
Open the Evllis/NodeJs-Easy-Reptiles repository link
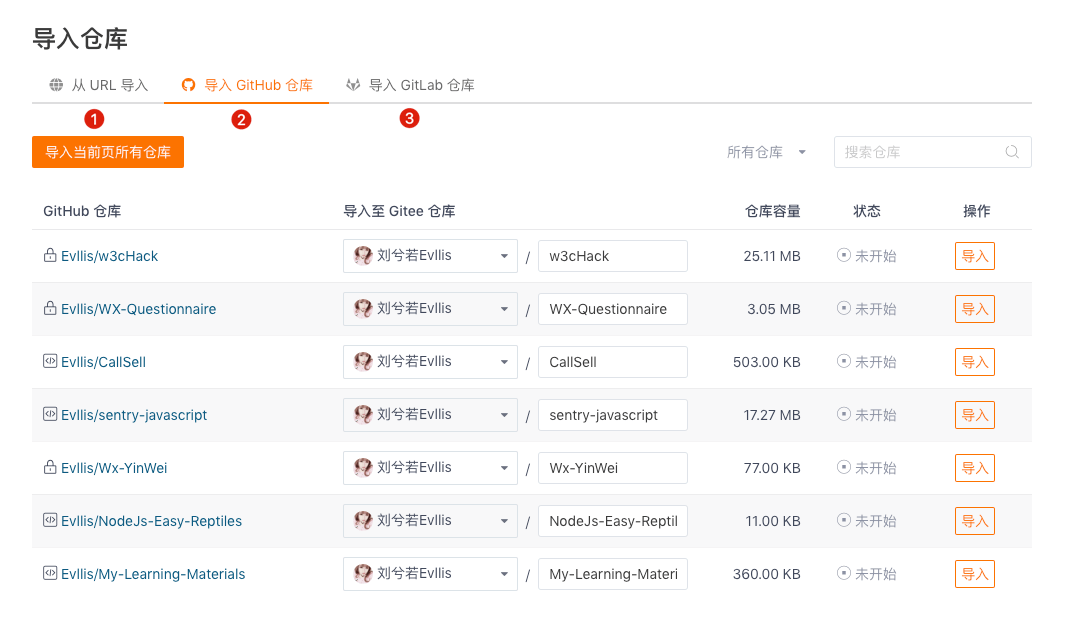tap(151, 521)
